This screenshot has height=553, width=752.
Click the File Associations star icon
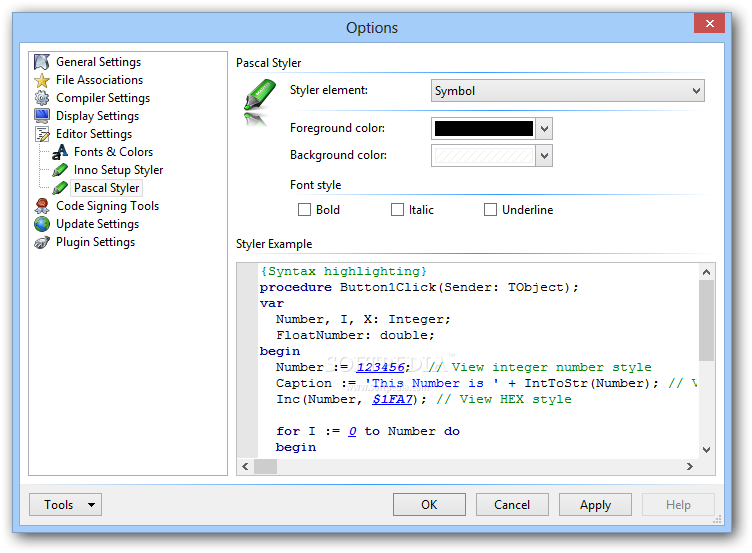click(x=42, y=80)
